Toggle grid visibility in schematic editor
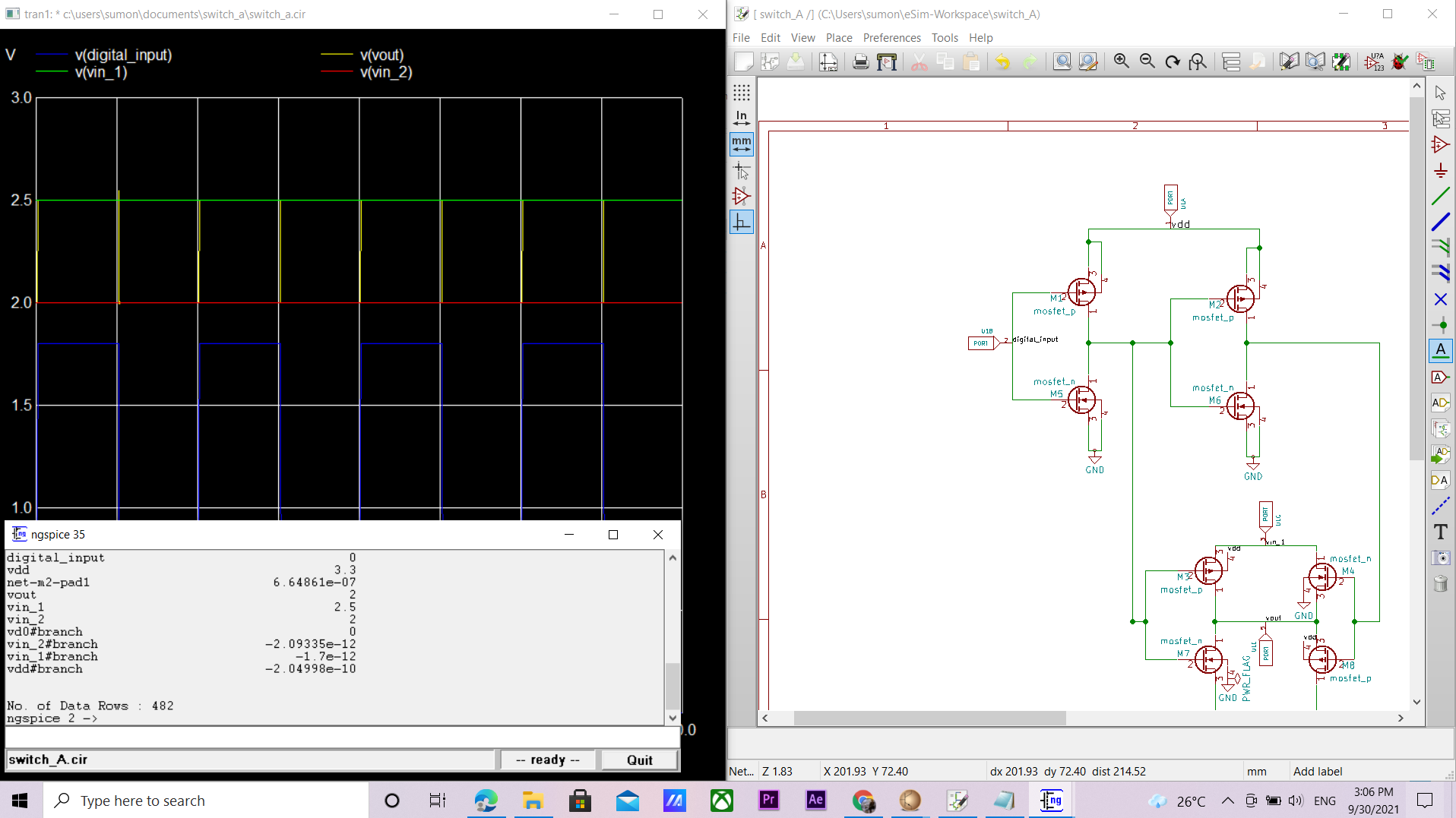Screen dimensions: 1456x818 [x=741, y=93]
